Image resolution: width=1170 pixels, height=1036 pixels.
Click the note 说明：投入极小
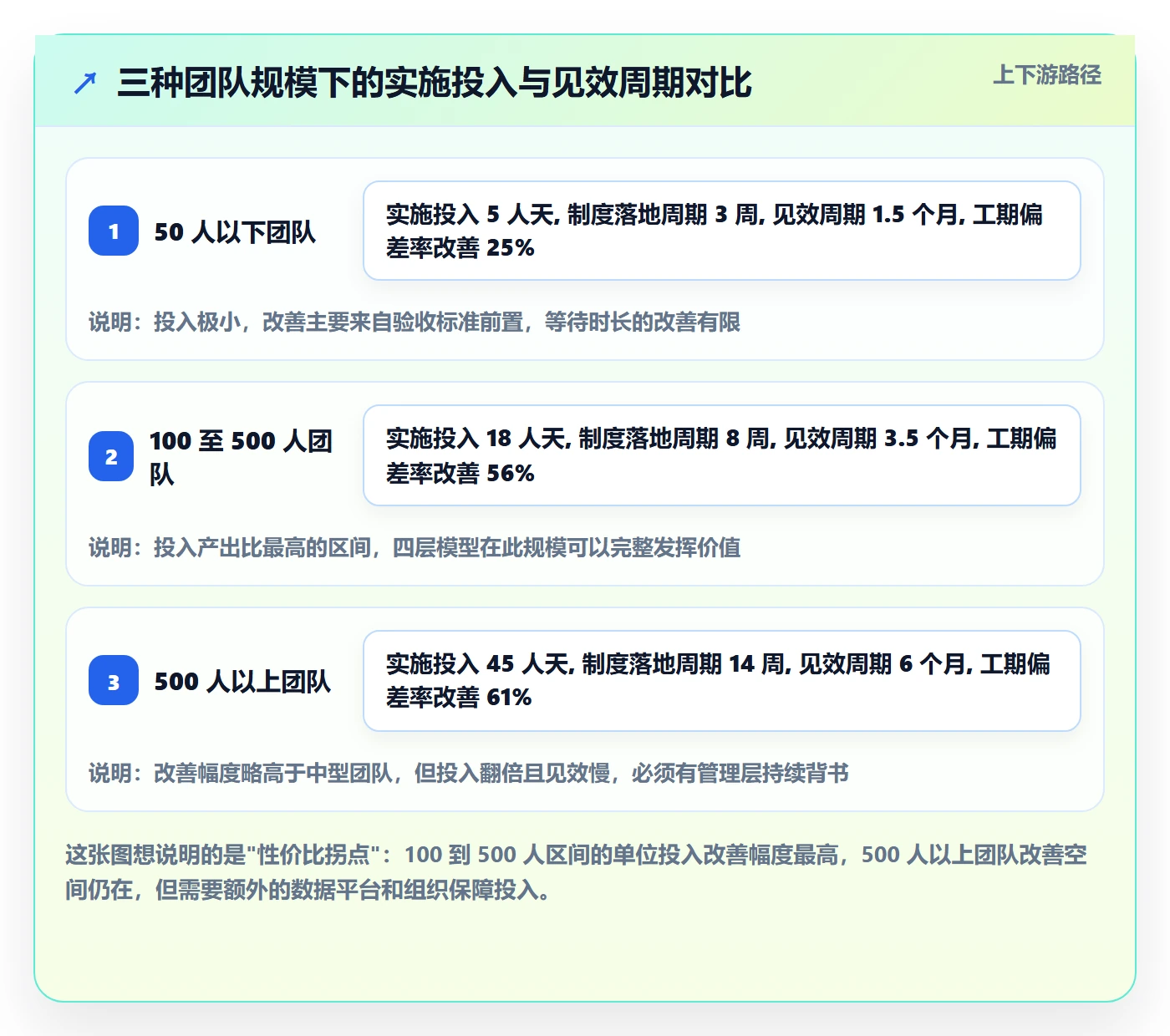(415, 322)
